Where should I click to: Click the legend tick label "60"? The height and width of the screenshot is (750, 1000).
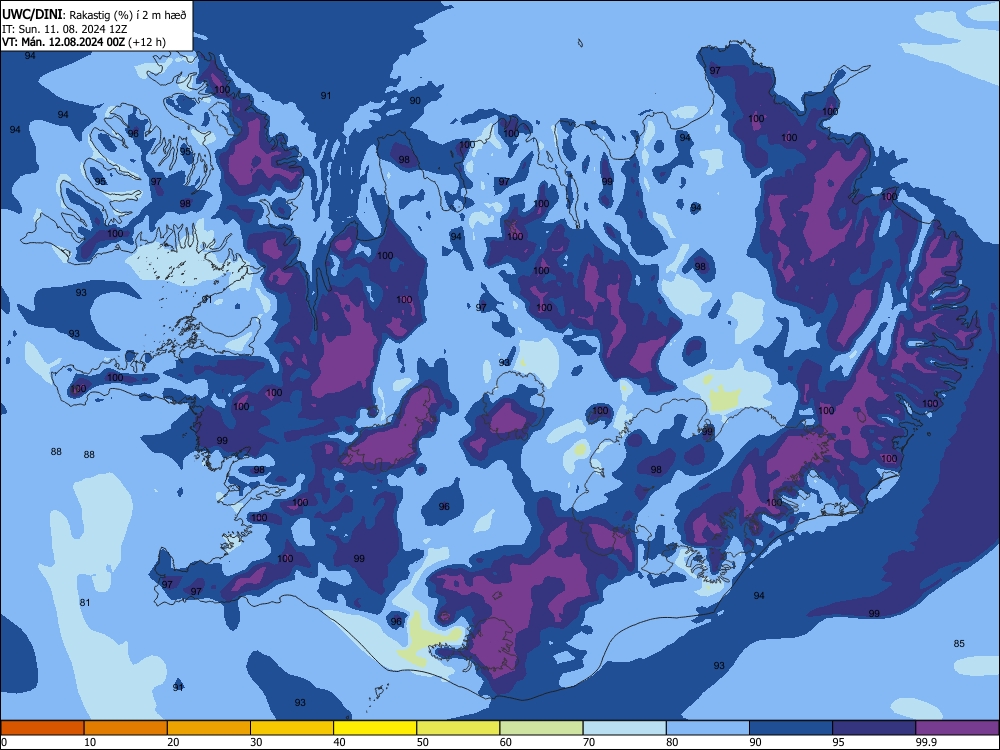tap(506, 742)
